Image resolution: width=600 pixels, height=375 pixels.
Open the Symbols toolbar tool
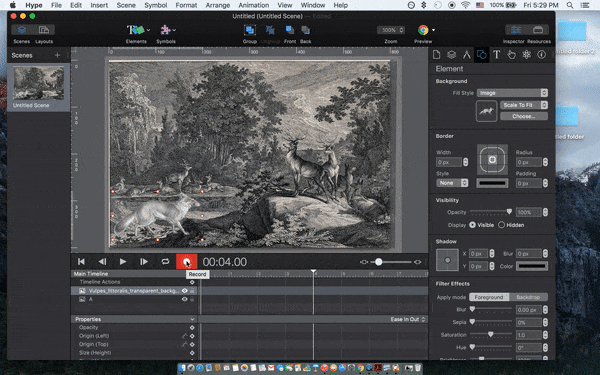[x=165, y=30]
